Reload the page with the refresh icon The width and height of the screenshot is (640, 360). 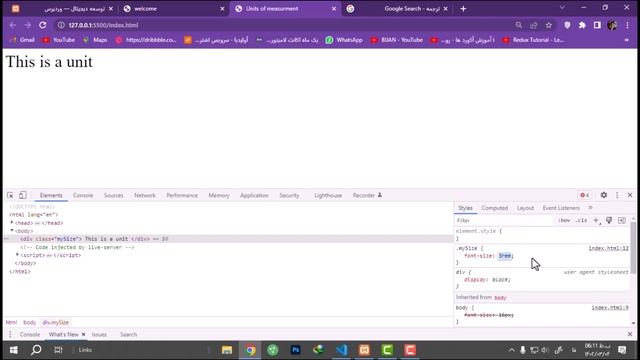pyautogui.click(x=42, y=25)
